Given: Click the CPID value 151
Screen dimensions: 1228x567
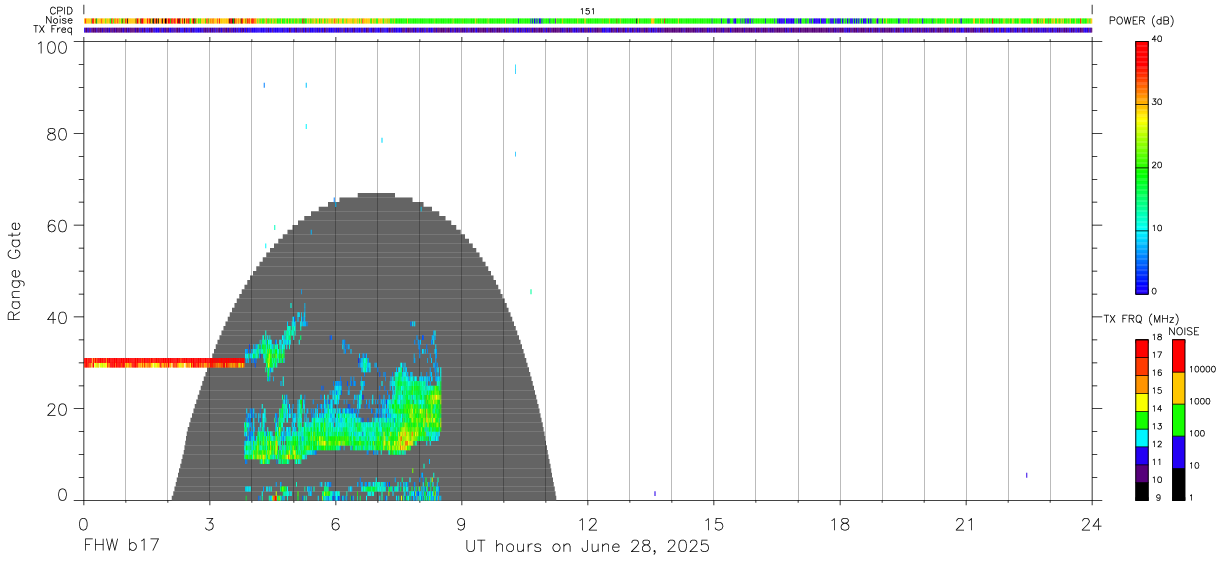Looking at the screenshot, I should (588, 11).
